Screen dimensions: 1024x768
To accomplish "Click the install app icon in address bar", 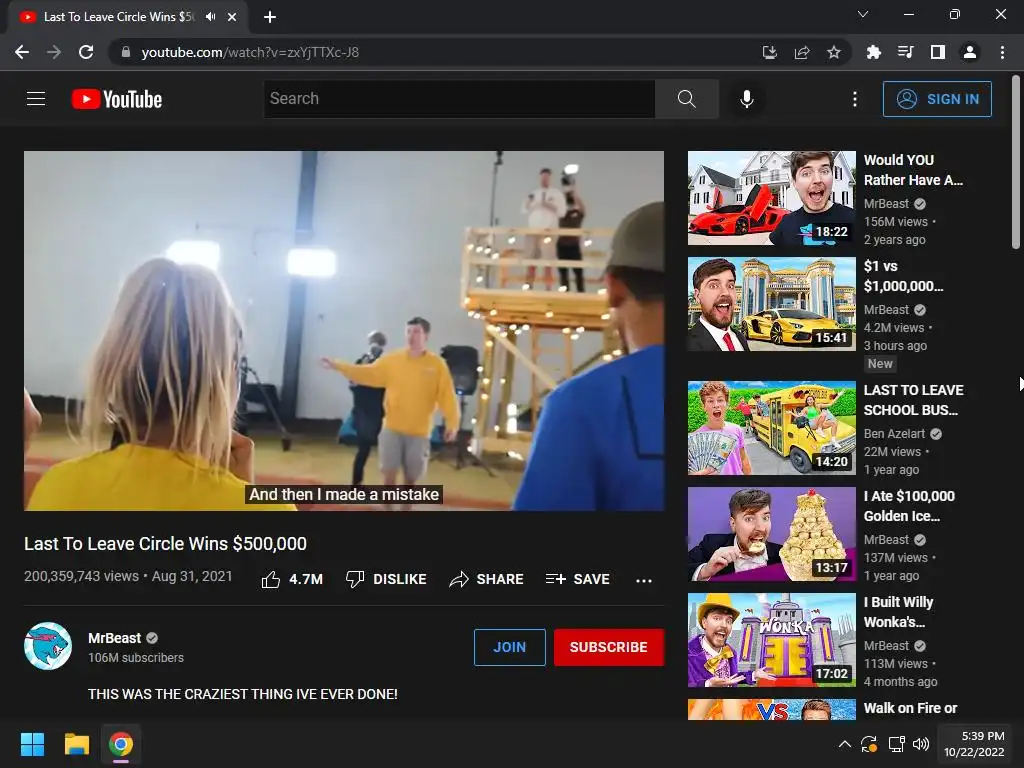I will pyautogui.click(x=770, y=52).
